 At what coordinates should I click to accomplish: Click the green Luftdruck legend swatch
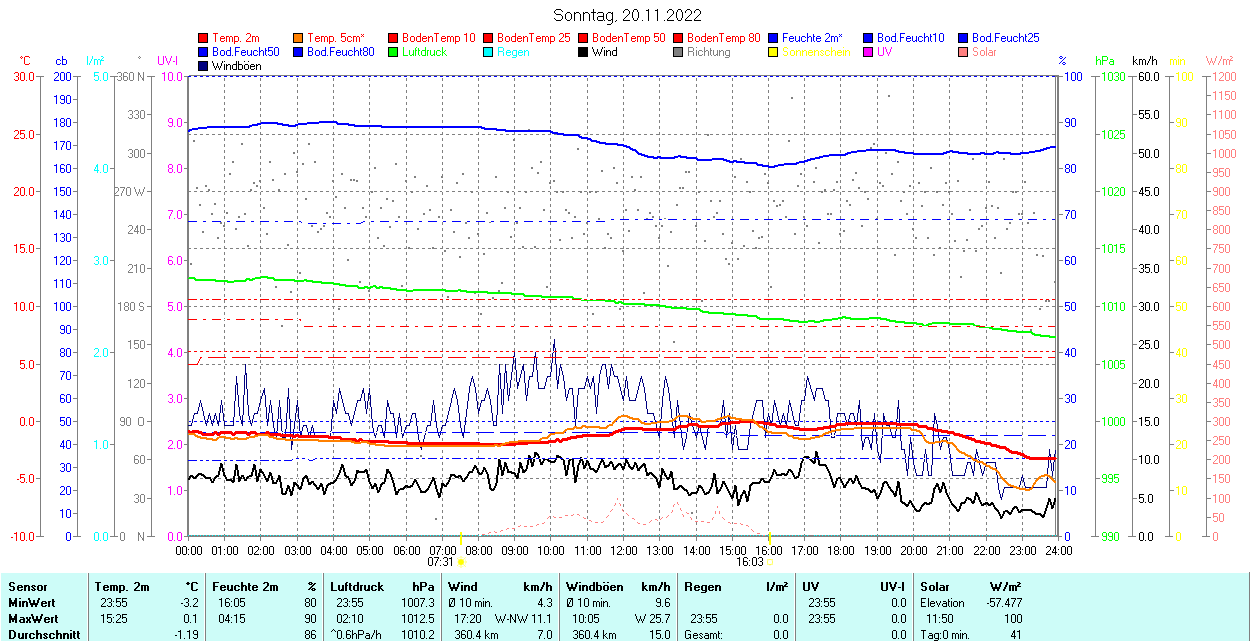[393, 52]
